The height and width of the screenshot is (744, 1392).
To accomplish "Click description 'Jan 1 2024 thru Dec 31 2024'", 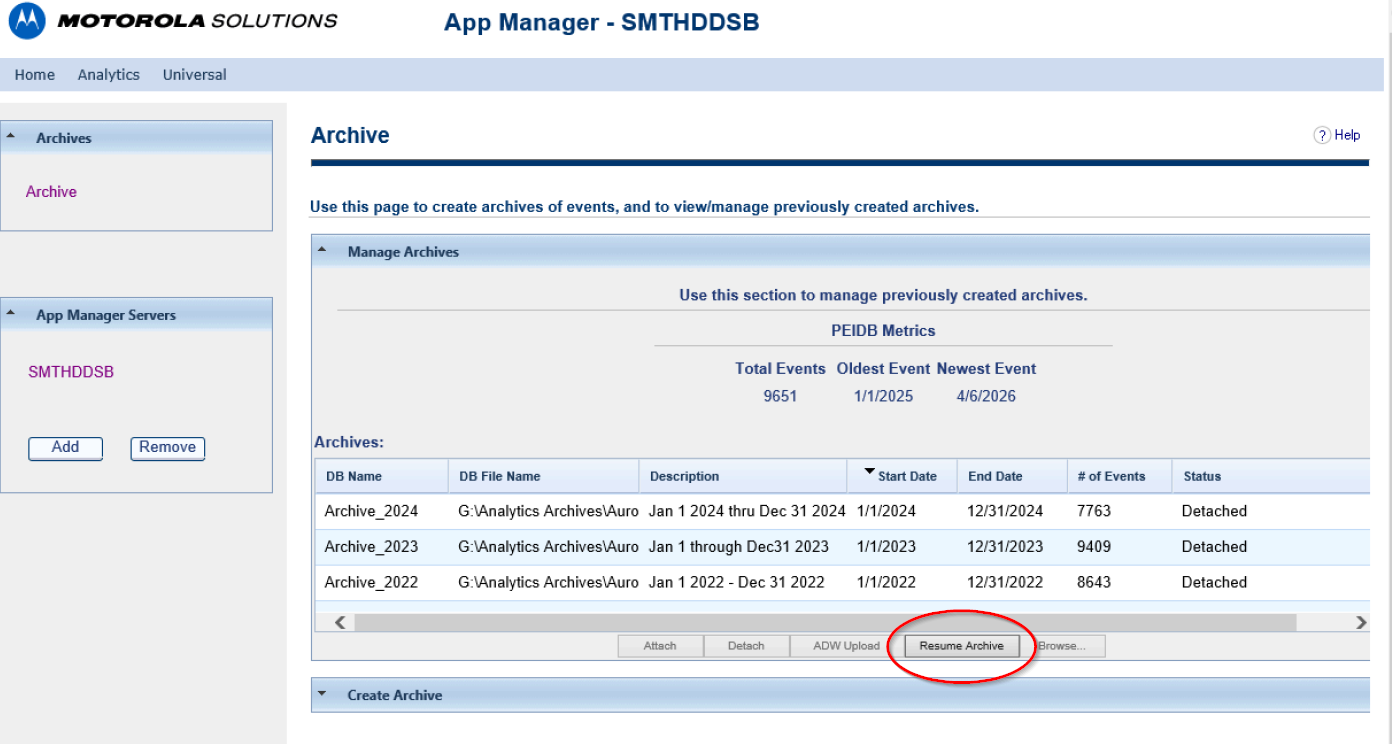I will coord(747,511).
